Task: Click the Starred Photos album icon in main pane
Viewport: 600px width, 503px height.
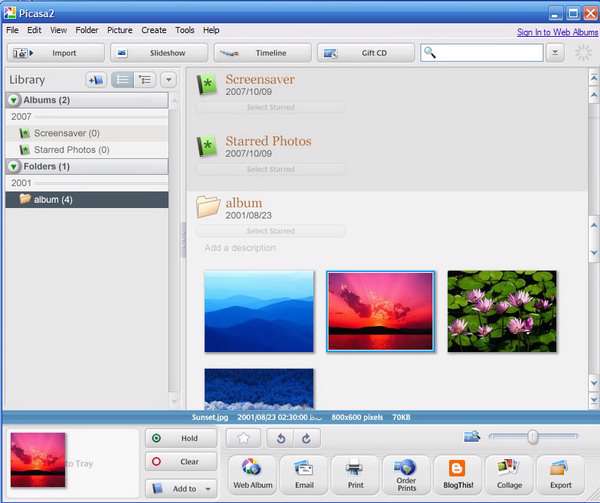Action: 207,146
